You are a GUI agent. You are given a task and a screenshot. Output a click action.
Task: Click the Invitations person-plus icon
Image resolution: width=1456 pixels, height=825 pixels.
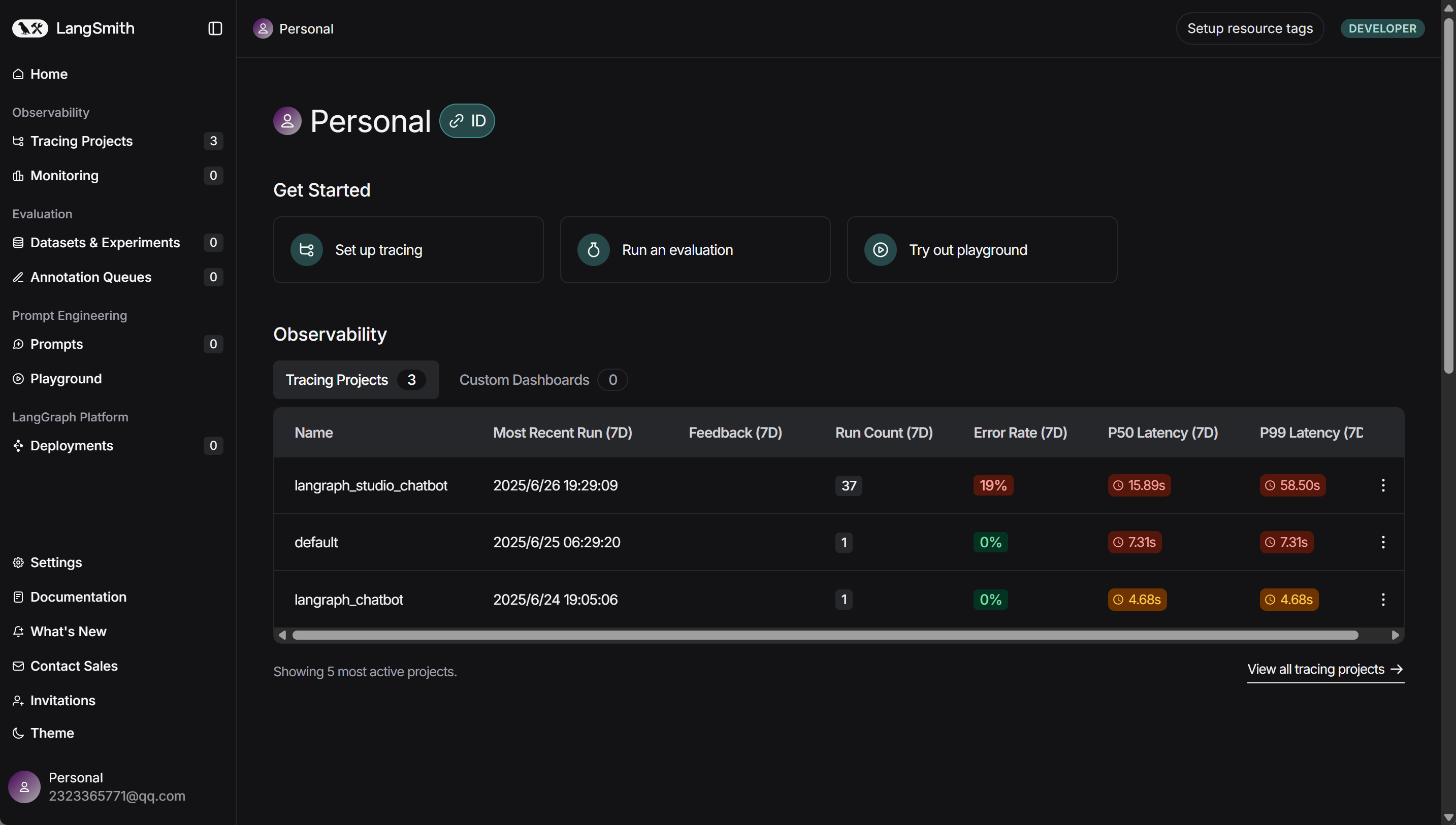[x=18, y=700]
